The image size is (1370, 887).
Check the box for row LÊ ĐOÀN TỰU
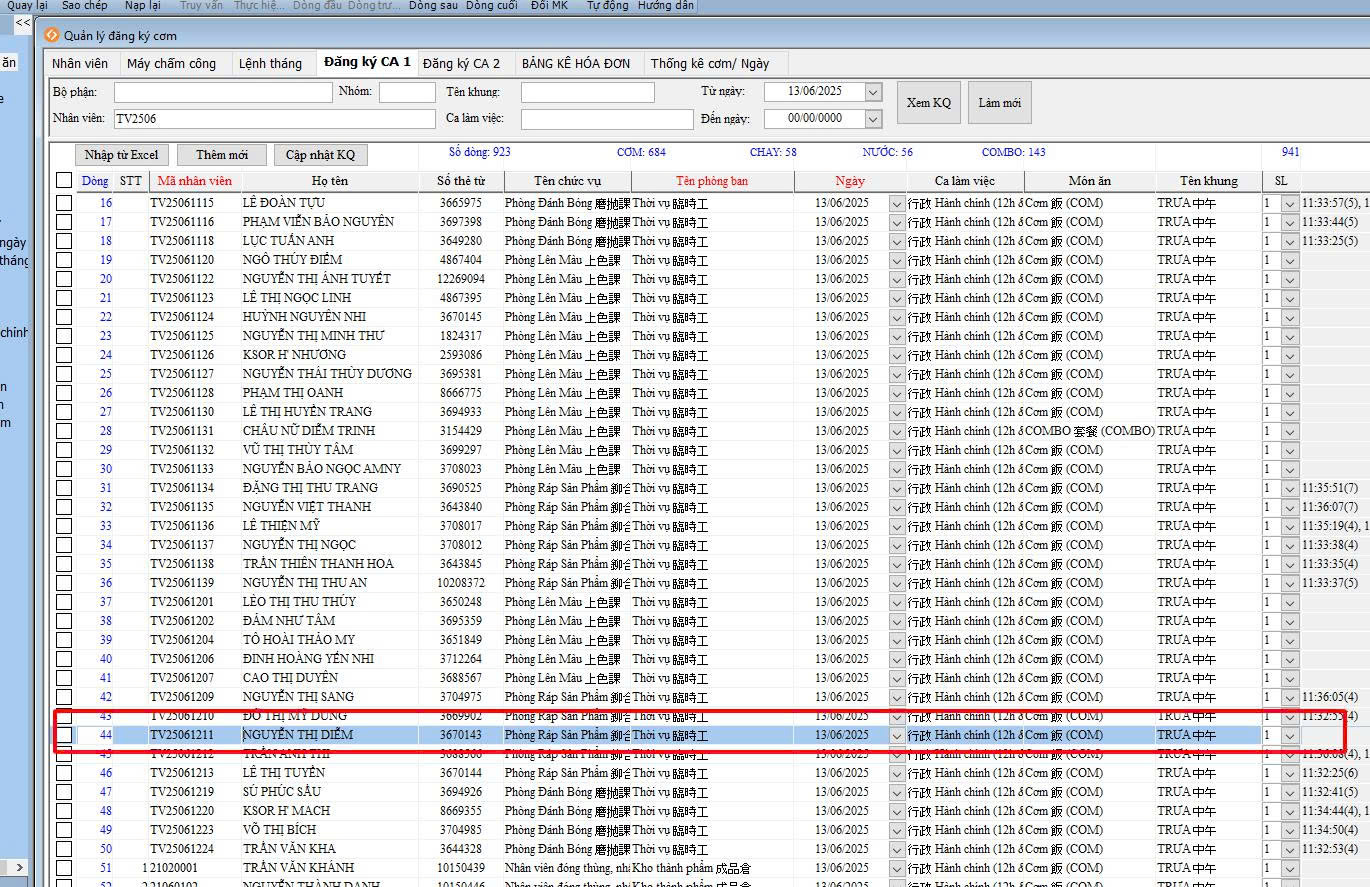point(64,203)
